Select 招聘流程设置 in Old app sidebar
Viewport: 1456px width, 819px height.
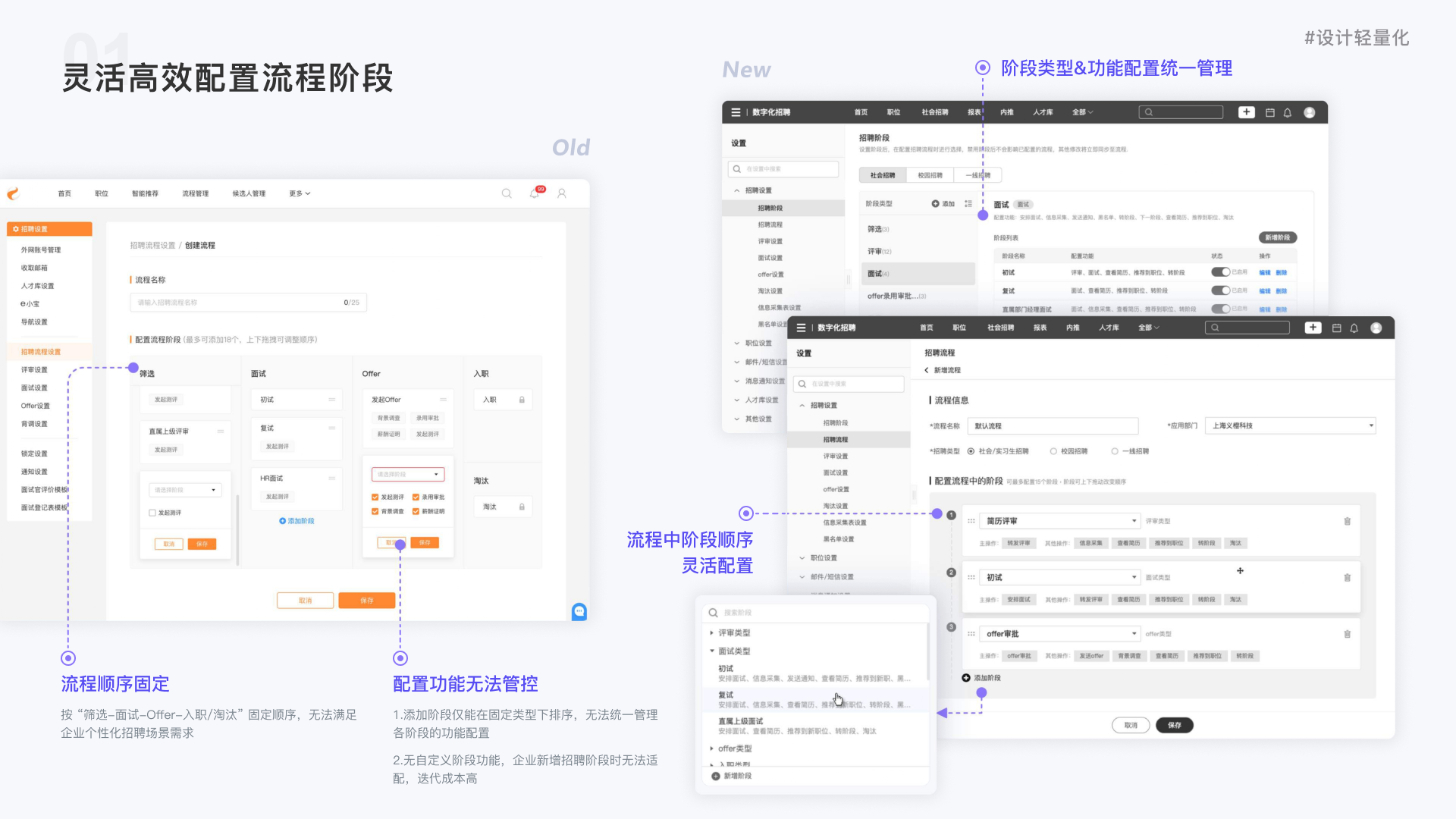click(x=49, y=352)
